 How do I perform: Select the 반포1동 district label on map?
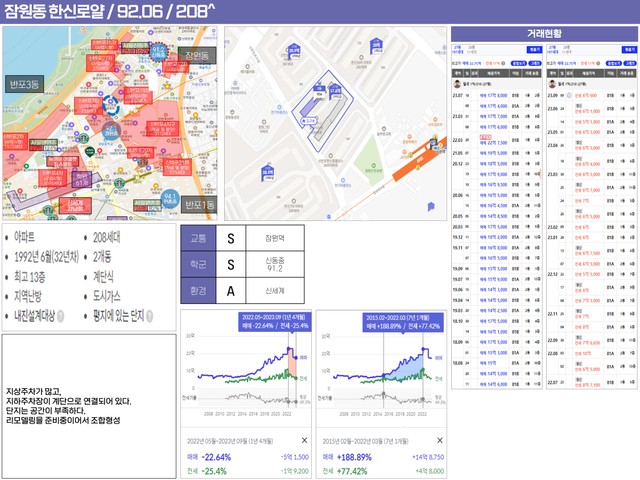click(200, 204)
